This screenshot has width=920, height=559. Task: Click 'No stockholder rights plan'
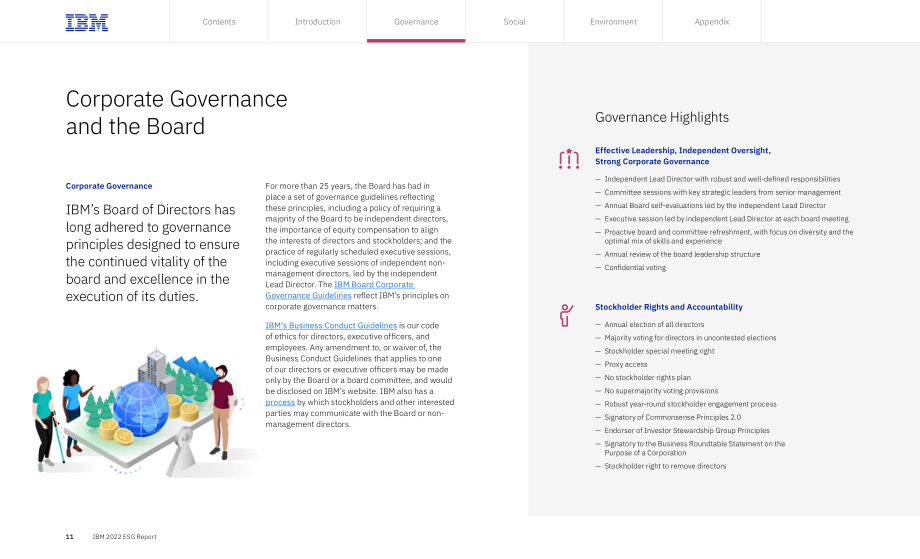648,378
